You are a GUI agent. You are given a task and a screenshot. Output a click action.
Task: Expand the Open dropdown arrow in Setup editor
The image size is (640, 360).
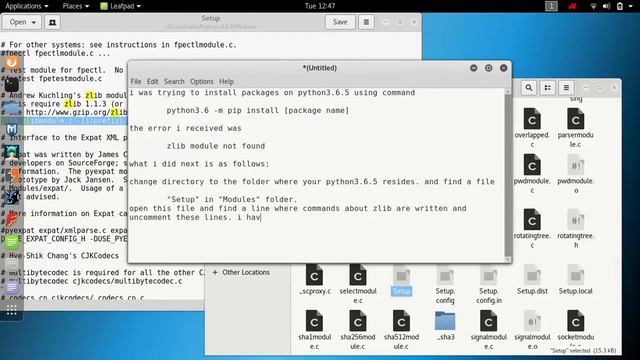(x=33, y=22)
